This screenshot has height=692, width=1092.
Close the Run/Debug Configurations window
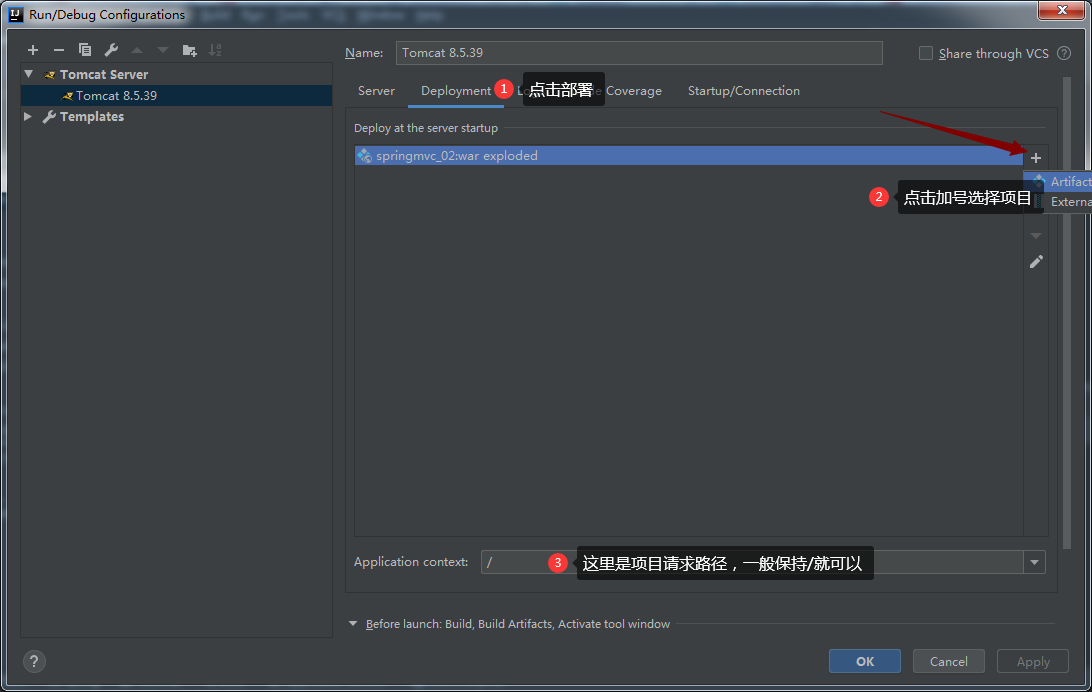click(1062, 10)
